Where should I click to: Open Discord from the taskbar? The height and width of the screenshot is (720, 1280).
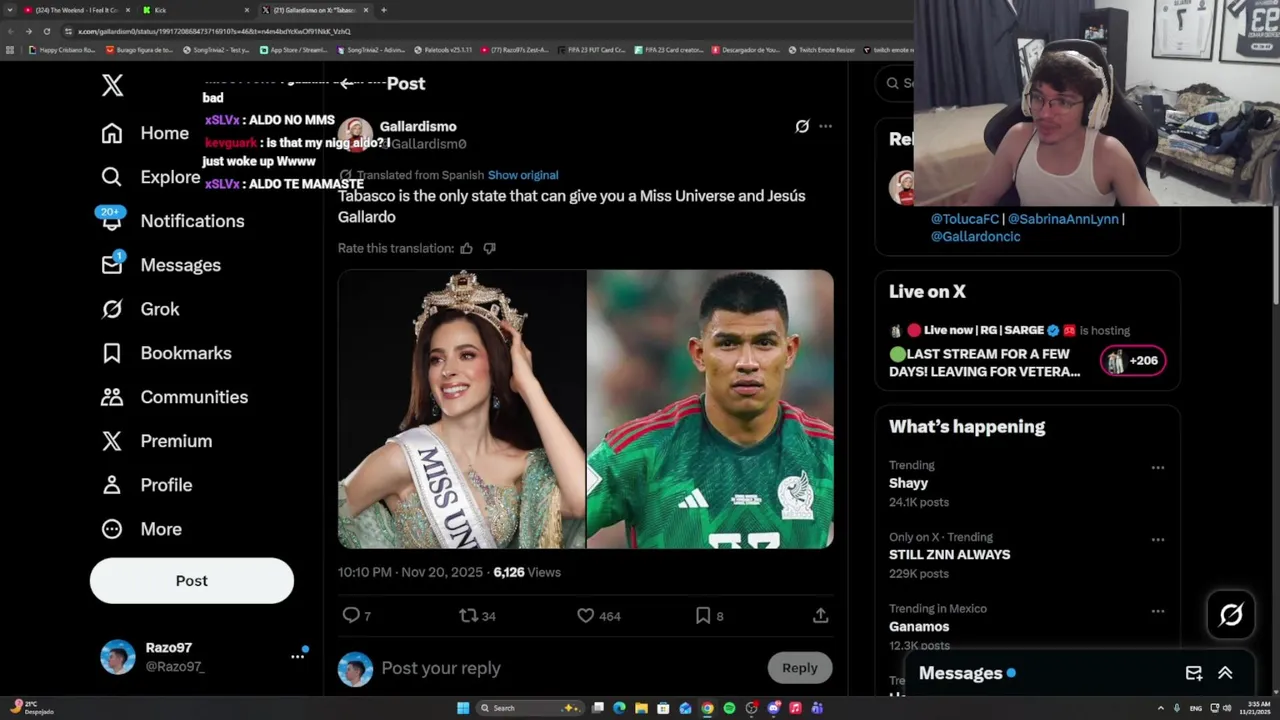click(x=773, y=708)
